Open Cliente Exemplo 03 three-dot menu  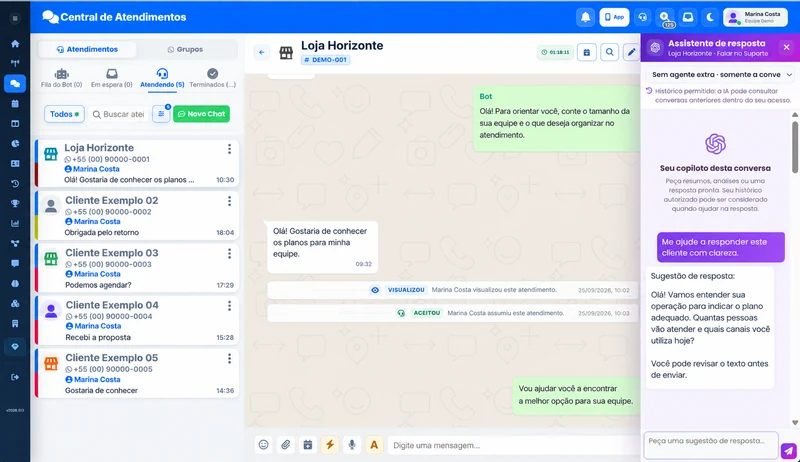click(229, 253)
